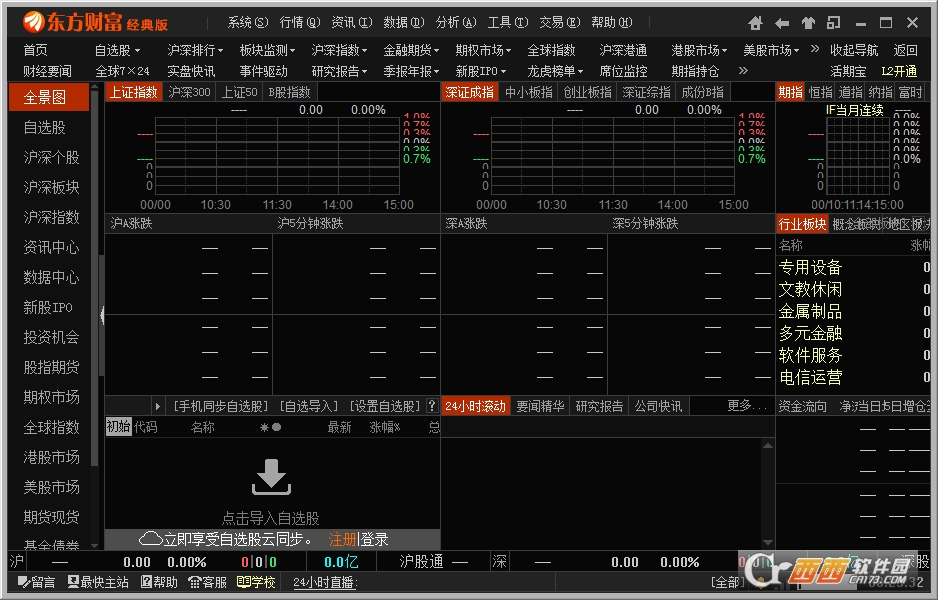This screenshot has height=600, width=938.
Task: Click the 登录 link
Action: point(374,540)
